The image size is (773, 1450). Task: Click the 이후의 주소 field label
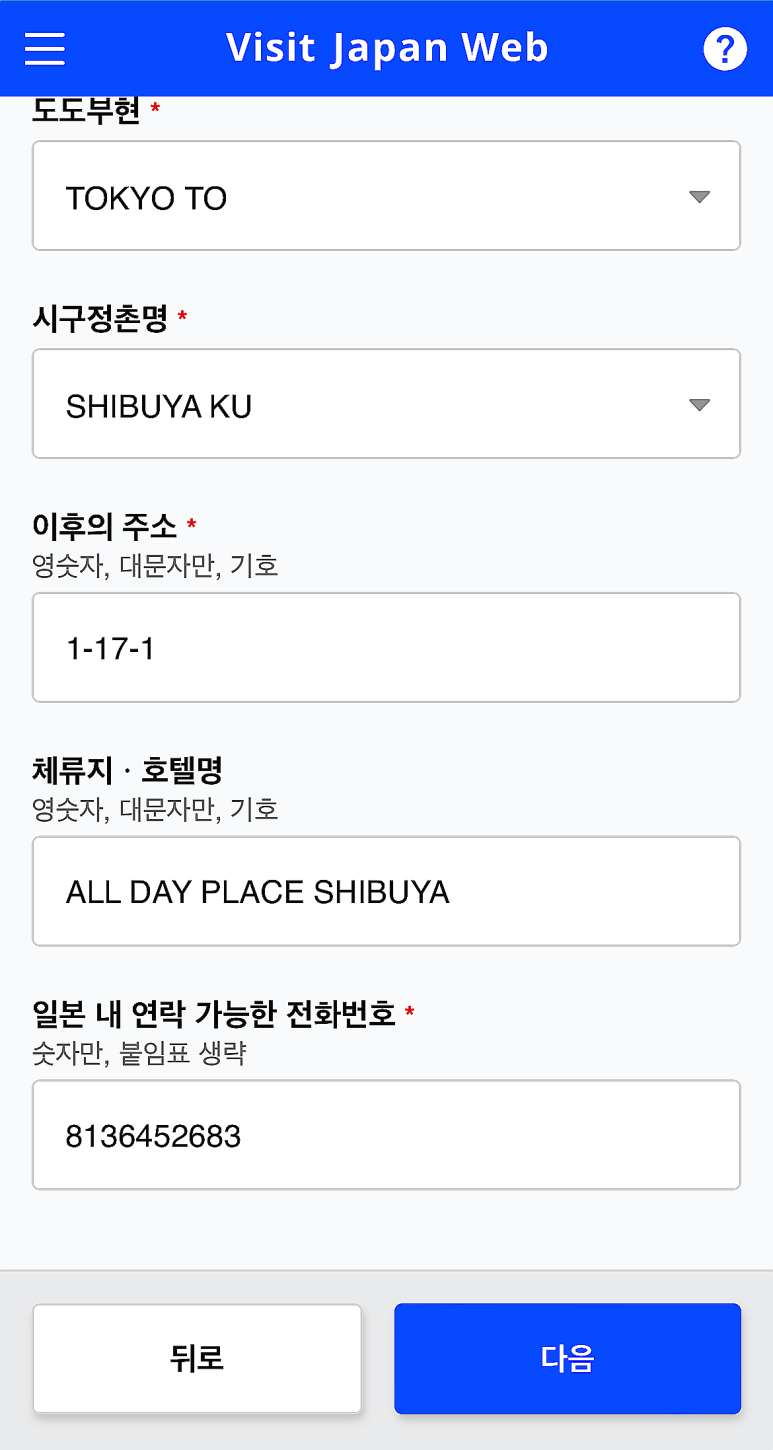click(x=104, y=526)
